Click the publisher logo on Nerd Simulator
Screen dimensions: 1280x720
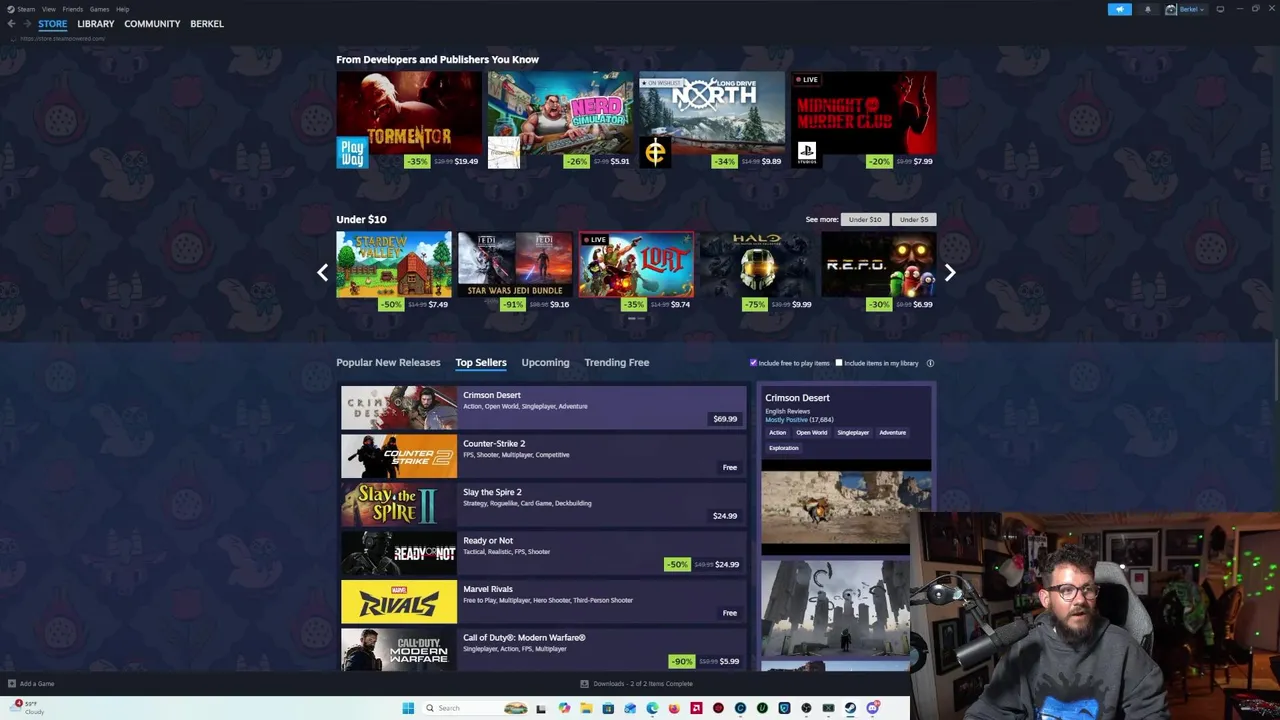(504, 153)
